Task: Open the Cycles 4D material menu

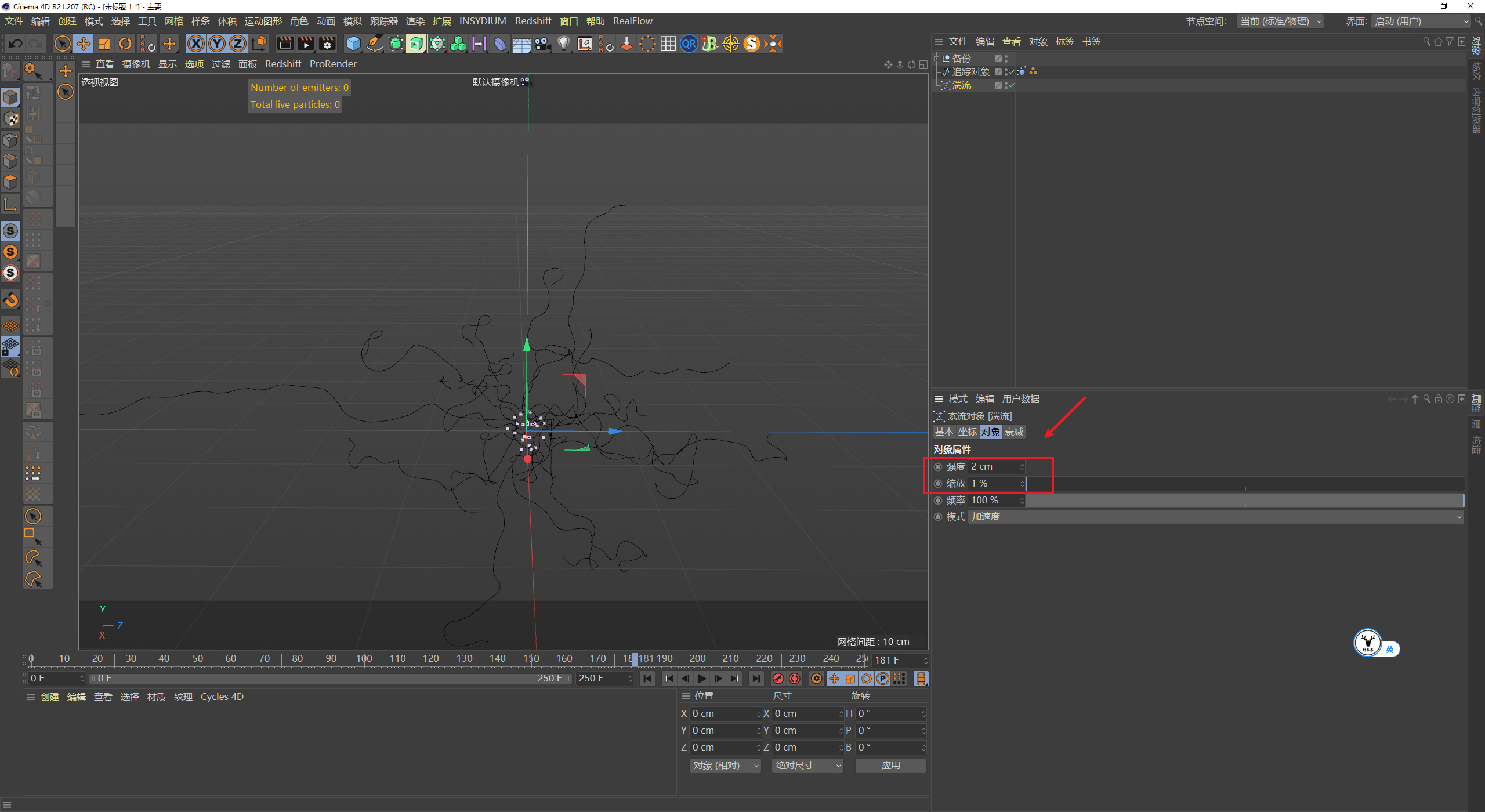Action: [222, 697]
